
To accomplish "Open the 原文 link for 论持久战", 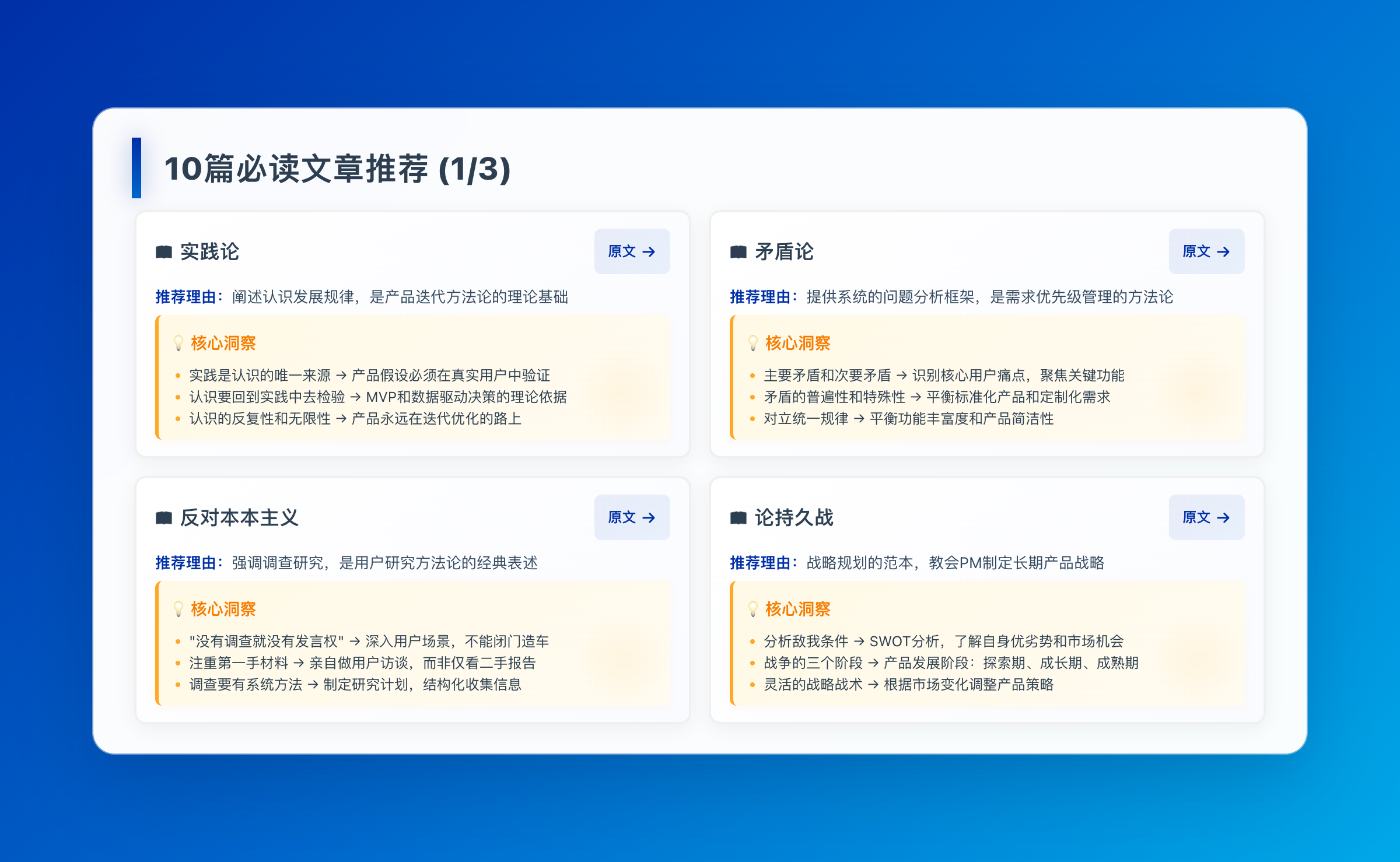I will (x=1206, y=517).
